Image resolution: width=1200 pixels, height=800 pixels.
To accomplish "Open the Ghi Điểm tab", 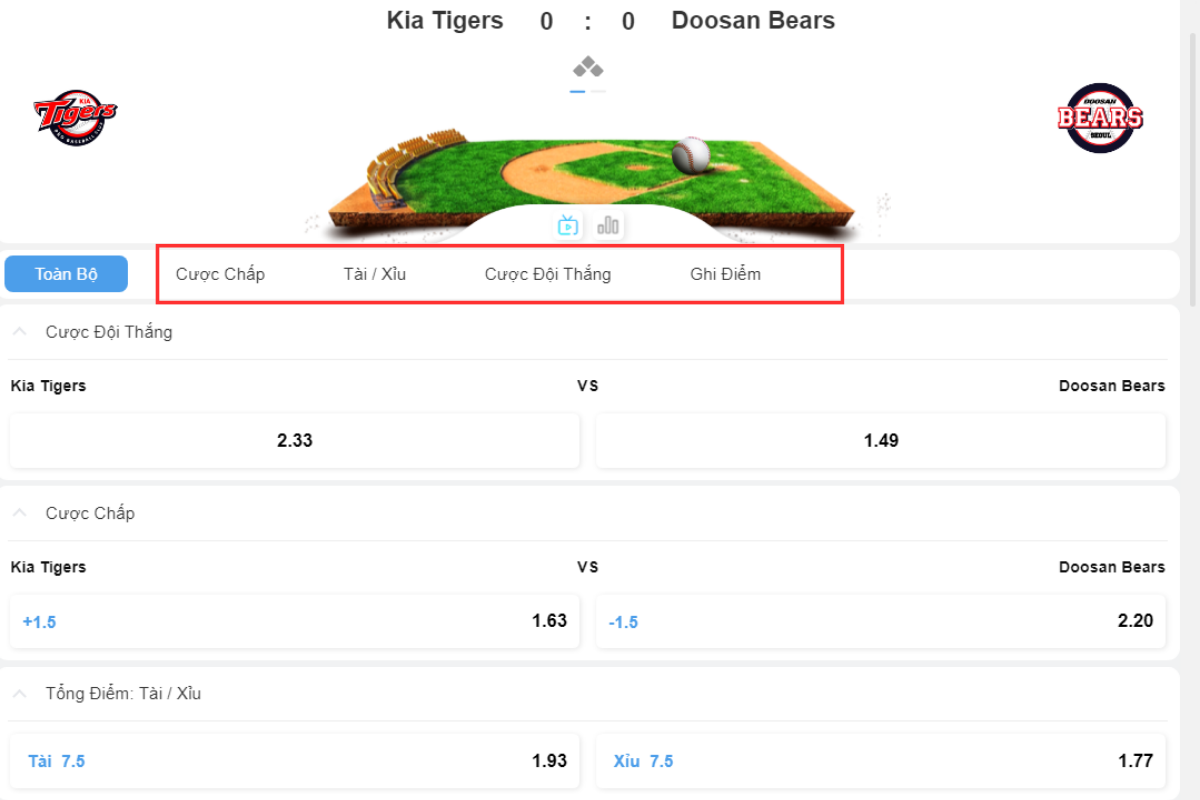I will [x=725, y=274].
